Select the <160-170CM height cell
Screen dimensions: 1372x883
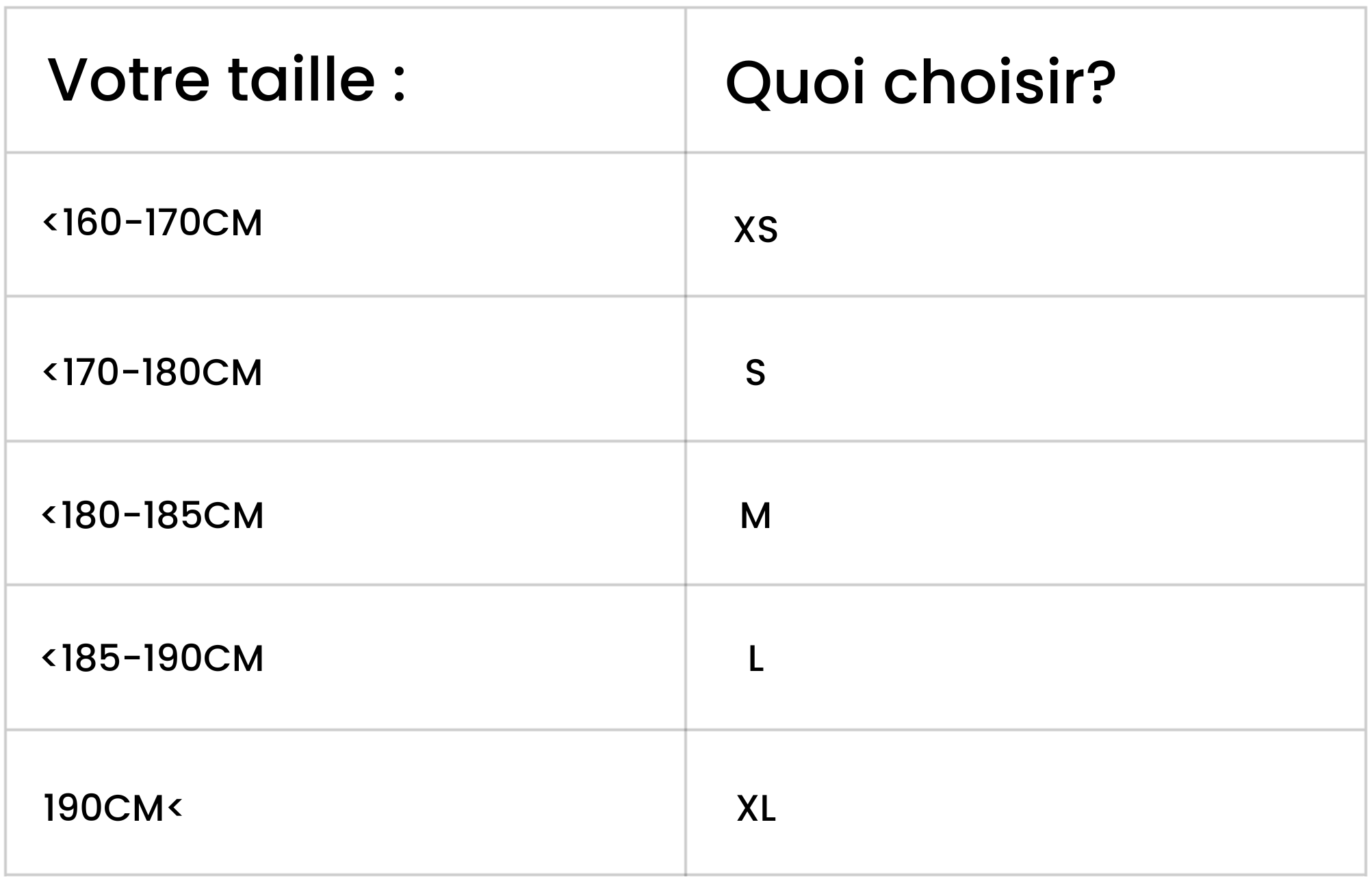click(153, 223)
